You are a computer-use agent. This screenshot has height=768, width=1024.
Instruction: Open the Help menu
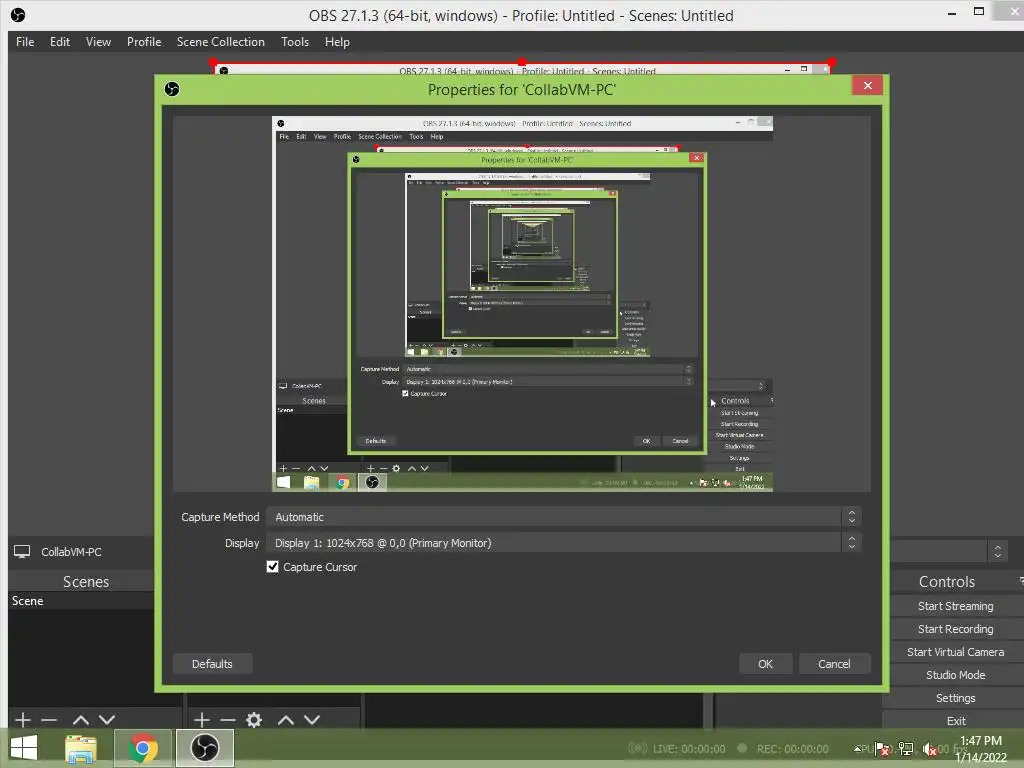tap(337, 42)
